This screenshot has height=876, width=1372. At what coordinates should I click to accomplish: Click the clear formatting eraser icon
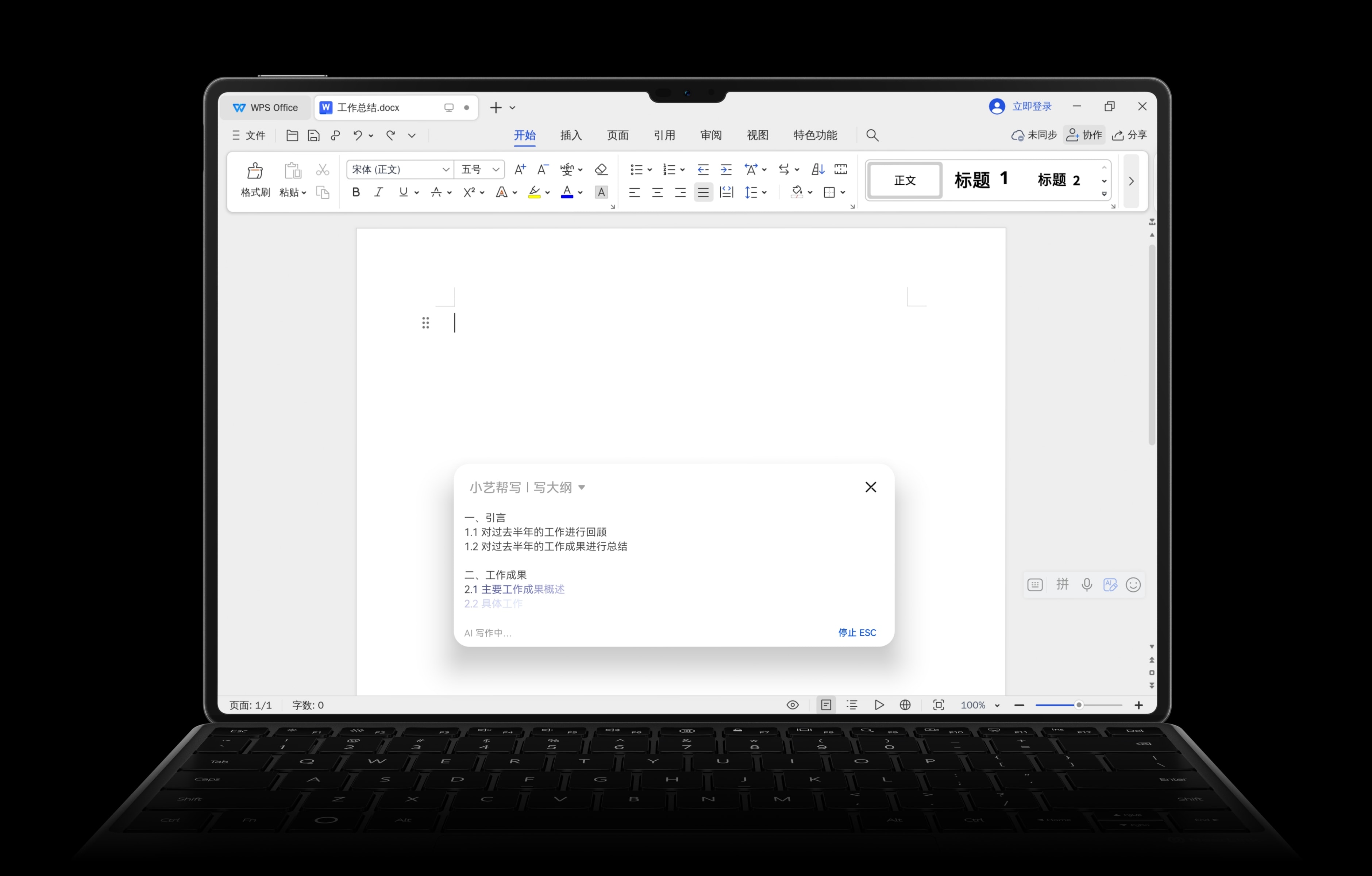click(x=601, y=169)
